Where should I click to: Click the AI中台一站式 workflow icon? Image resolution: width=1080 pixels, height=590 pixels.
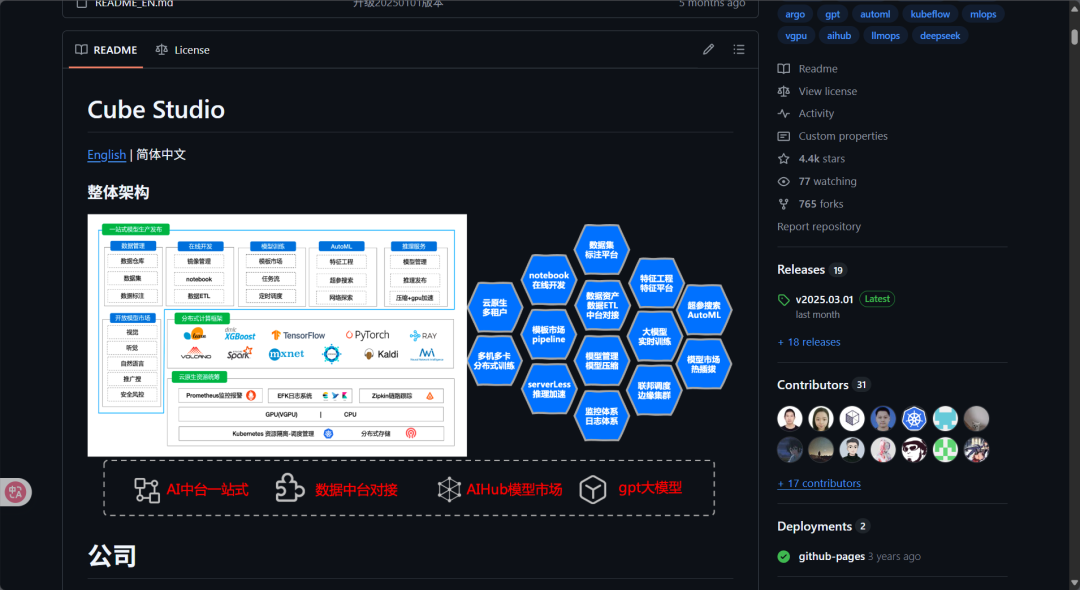pos(147,489)
